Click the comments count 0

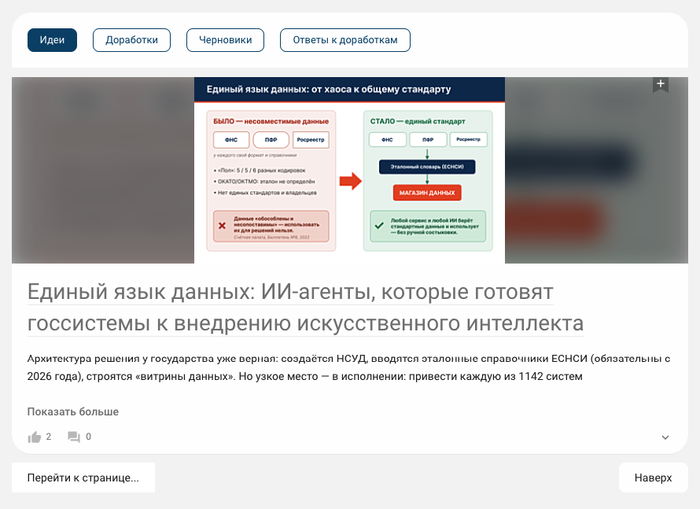88,437
